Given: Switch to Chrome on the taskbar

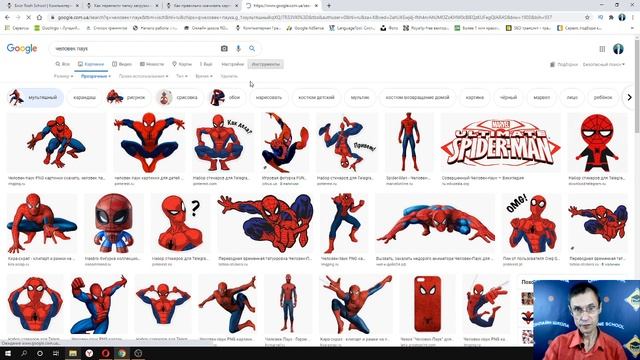Looking at the screenshot, I should tap(122, 353).
